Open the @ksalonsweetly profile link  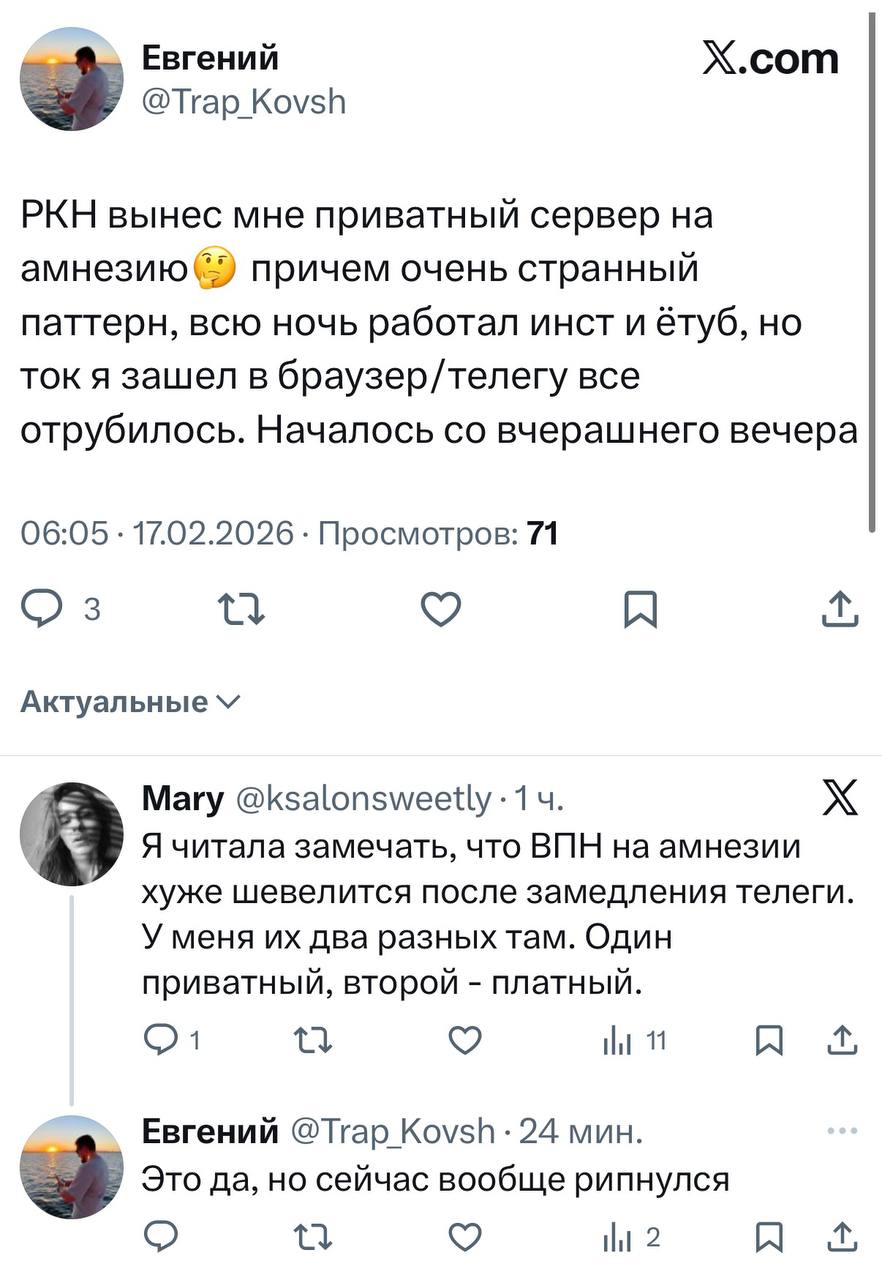[364, 799]
